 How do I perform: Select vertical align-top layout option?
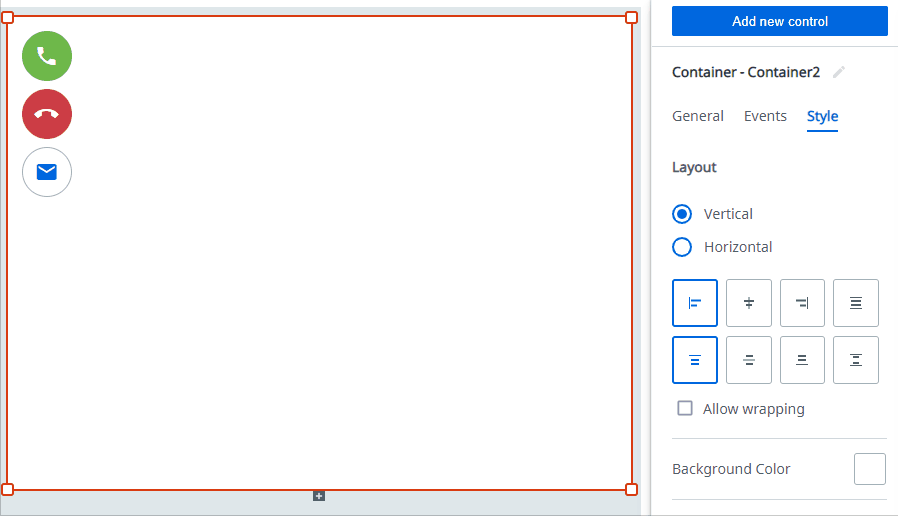(695, 360)
